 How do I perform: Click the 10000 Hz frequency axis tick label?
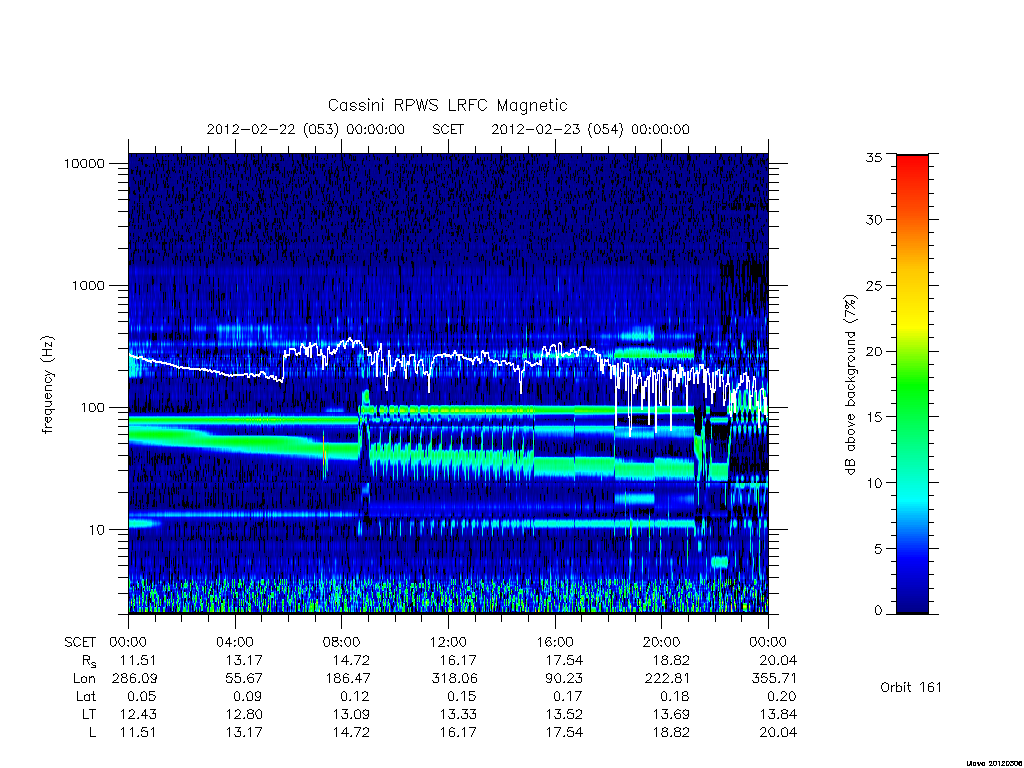click(84, 163)
